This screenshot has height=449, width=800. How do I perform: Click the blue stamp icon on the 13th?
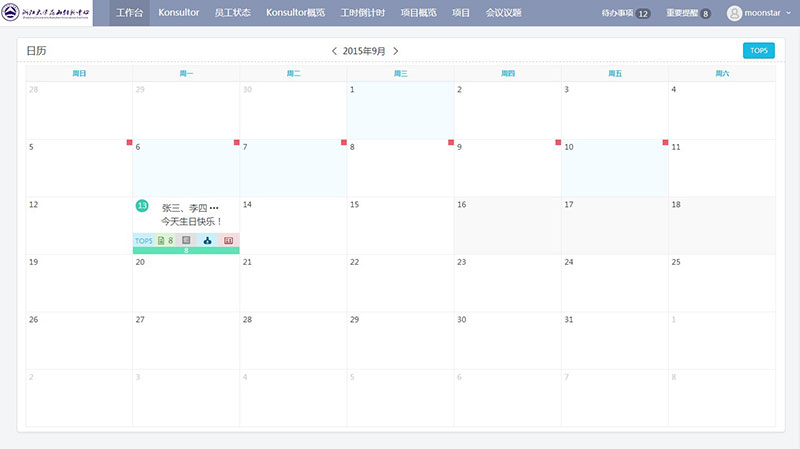click(x=207, y=241)
